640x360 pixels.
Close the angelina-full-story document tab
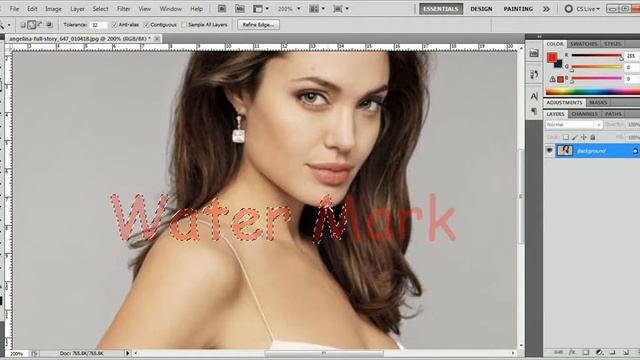(x=157, y=39)
